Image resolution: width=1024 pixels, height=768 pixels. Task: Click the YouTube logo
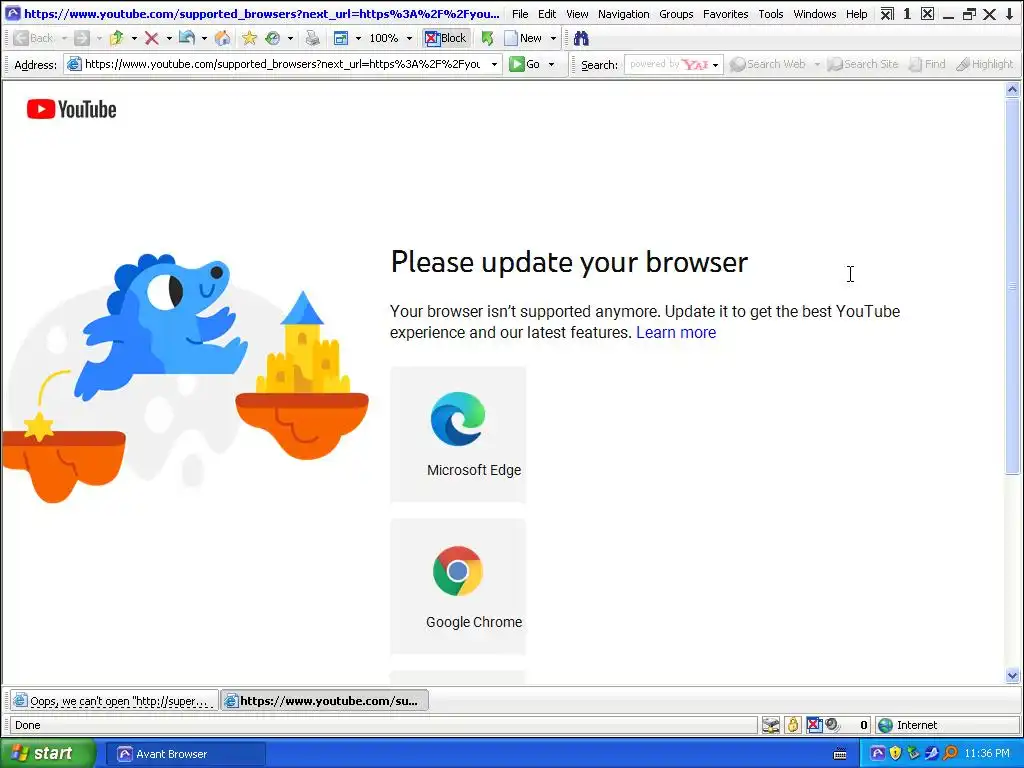(x=72, y=109)
